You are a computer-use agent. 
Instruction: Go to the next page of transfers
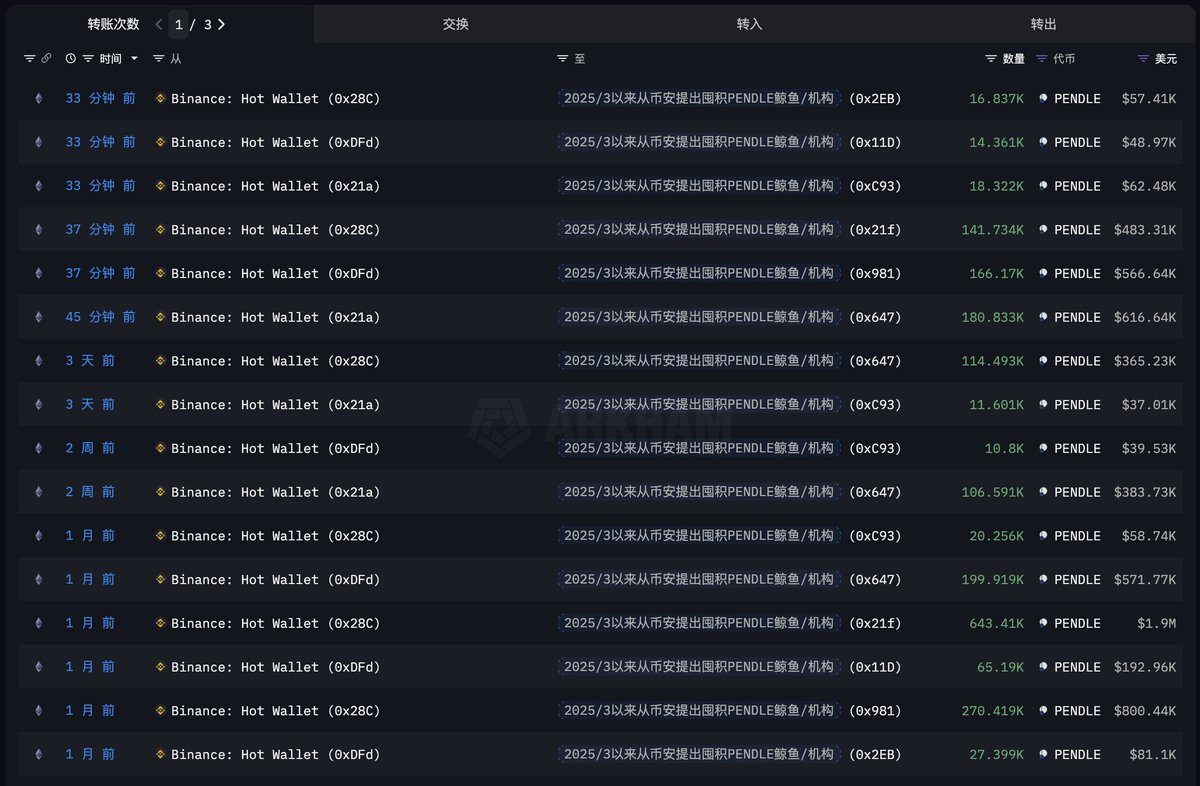point(221,24)
